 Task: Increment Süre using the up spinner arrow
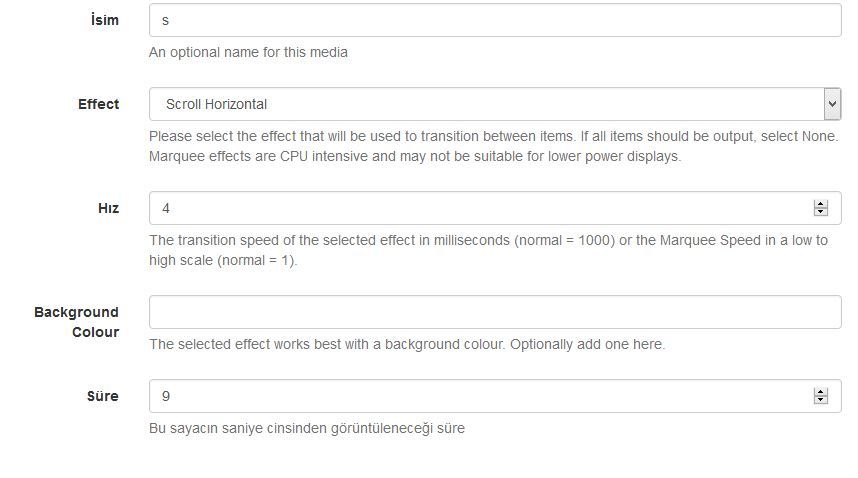(x=821, y=392)
